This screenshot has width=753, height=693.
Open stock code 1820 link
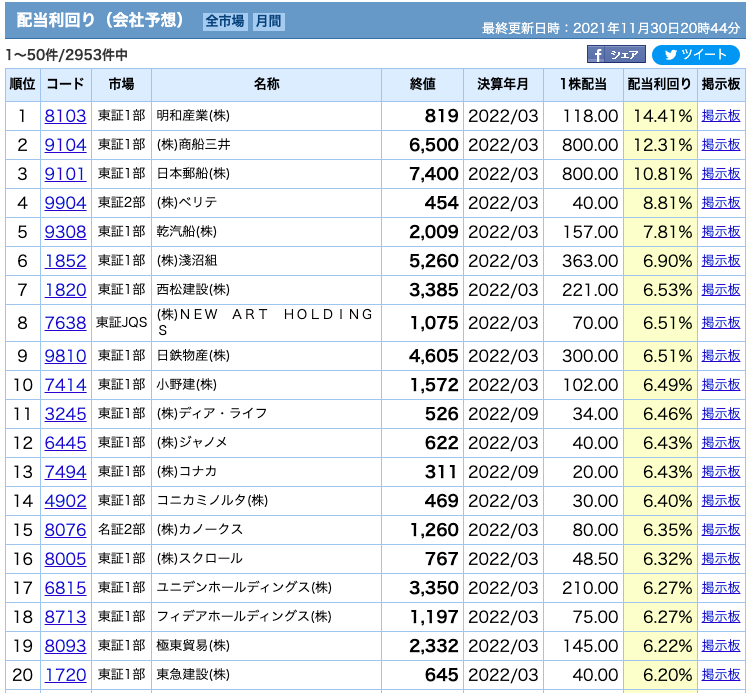(65, 290)
